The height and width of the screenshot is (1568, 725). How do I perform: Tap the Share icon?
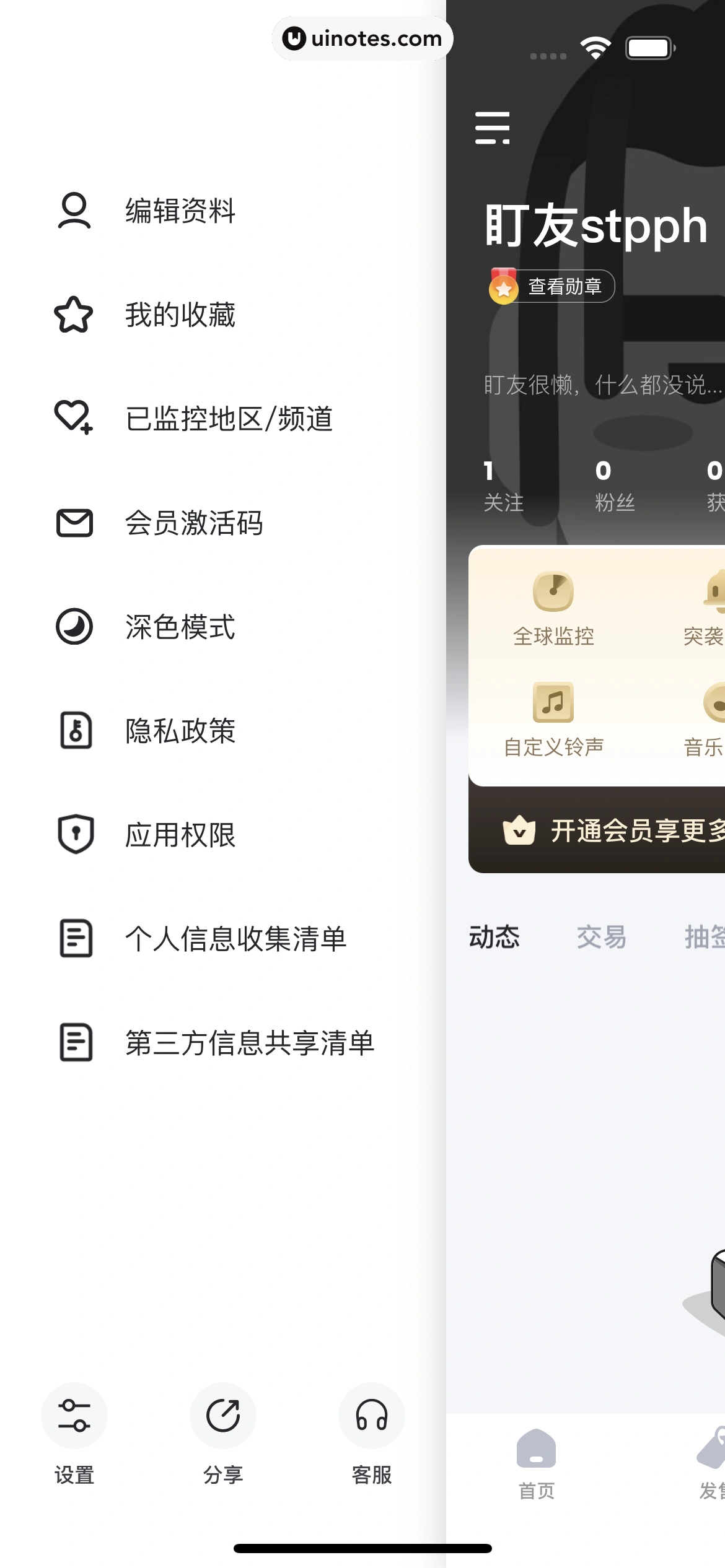(x=223, y=1416)
